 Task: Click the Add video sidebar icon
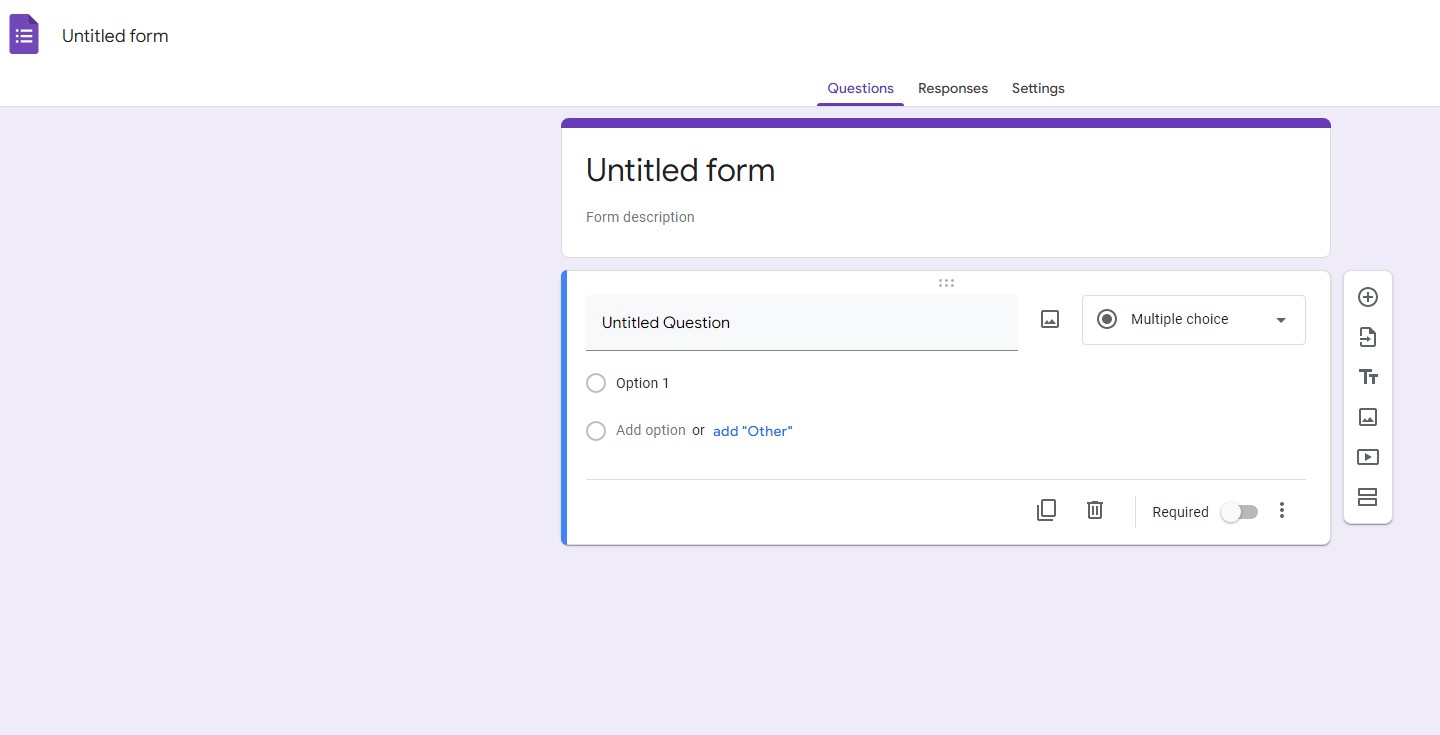(x=1368, y=457)
